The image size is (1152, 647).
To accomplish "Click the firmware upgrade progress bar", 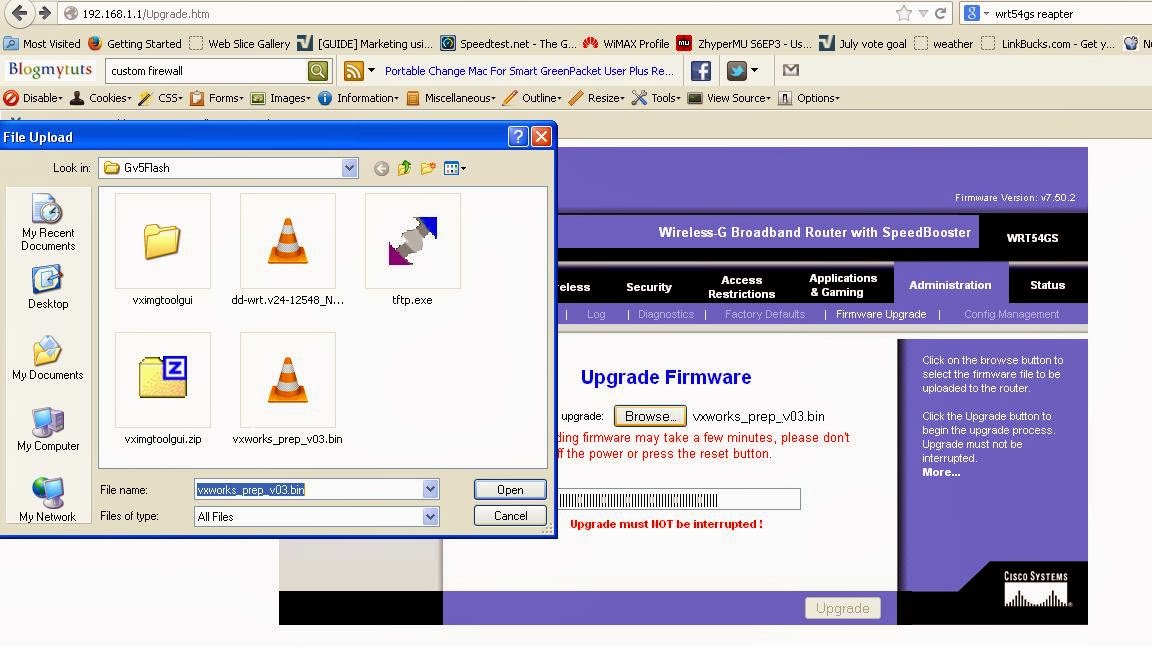I will (679, 500).
